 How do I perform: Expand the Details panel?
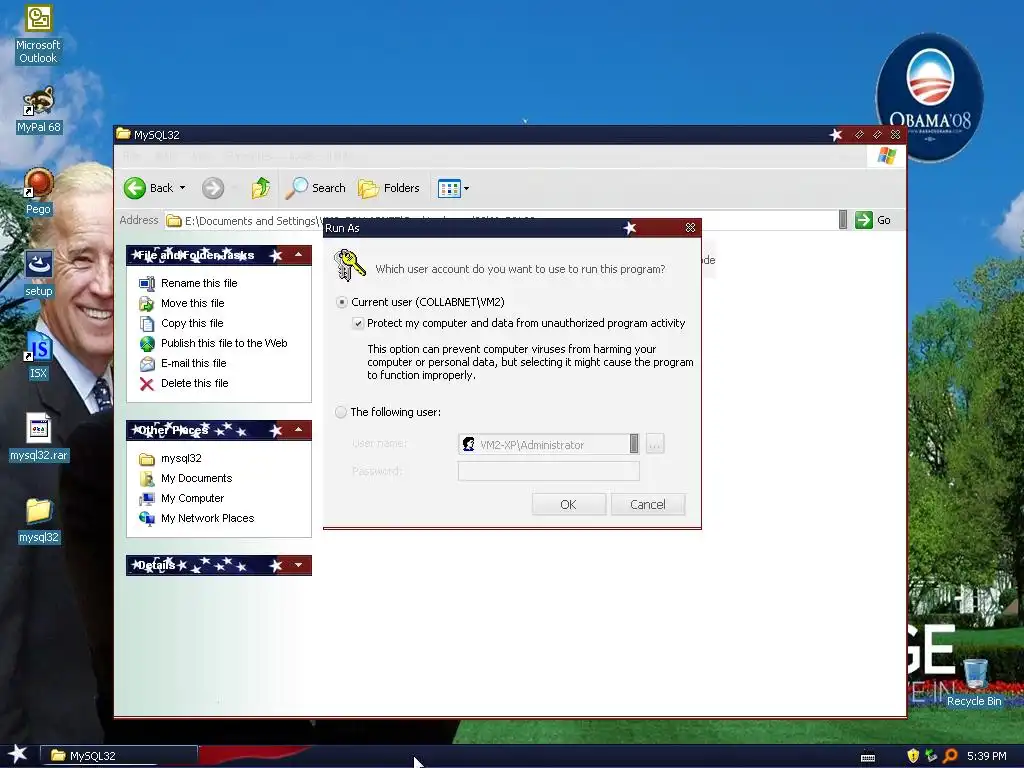click(x=298, y=565)
